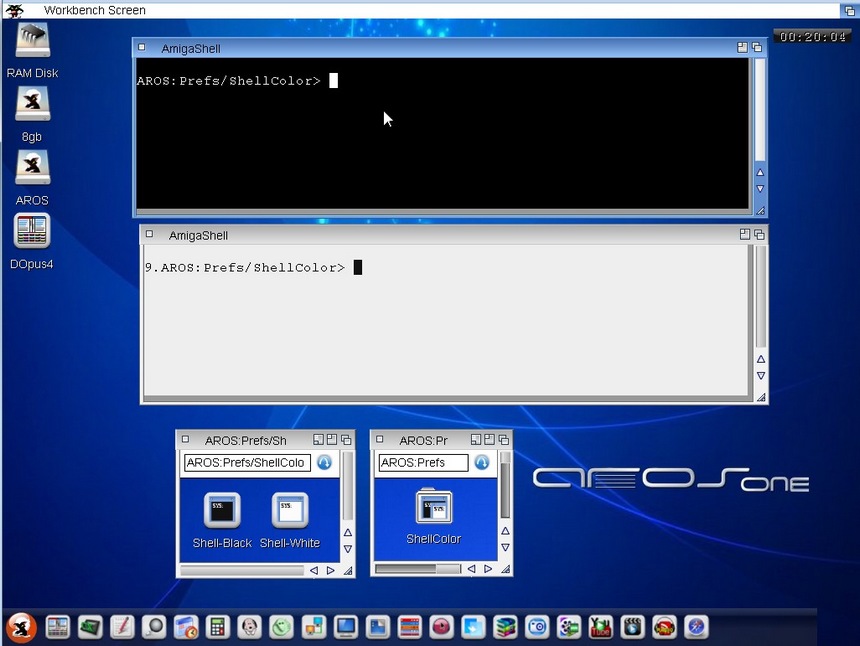This screenshot has height=646, width=860.
Task: Select the Shell-Black icon
Action: pos(222,510)
